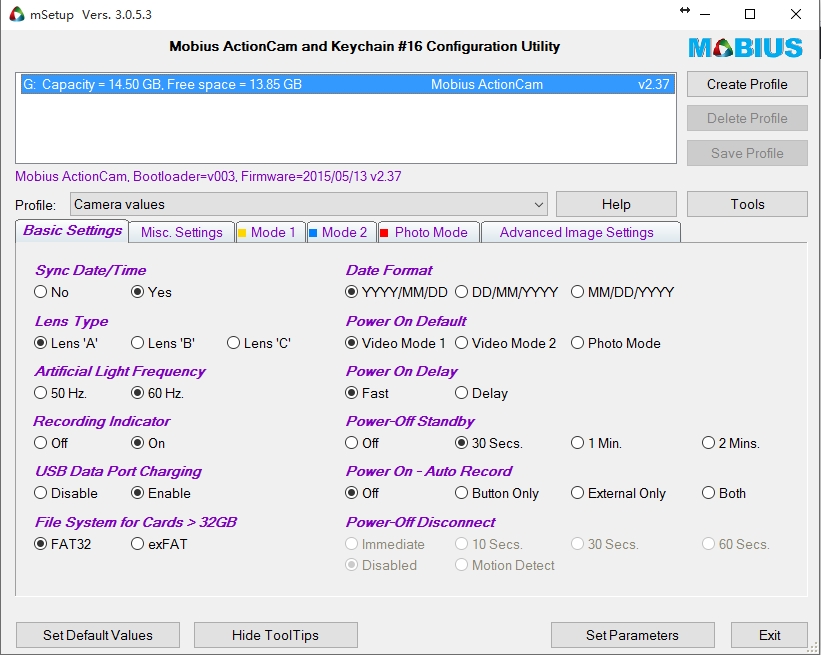The height and width of the screenshot is (655, 821).
Task: Turn Recording Indicator On
Action: coord(148,443)
